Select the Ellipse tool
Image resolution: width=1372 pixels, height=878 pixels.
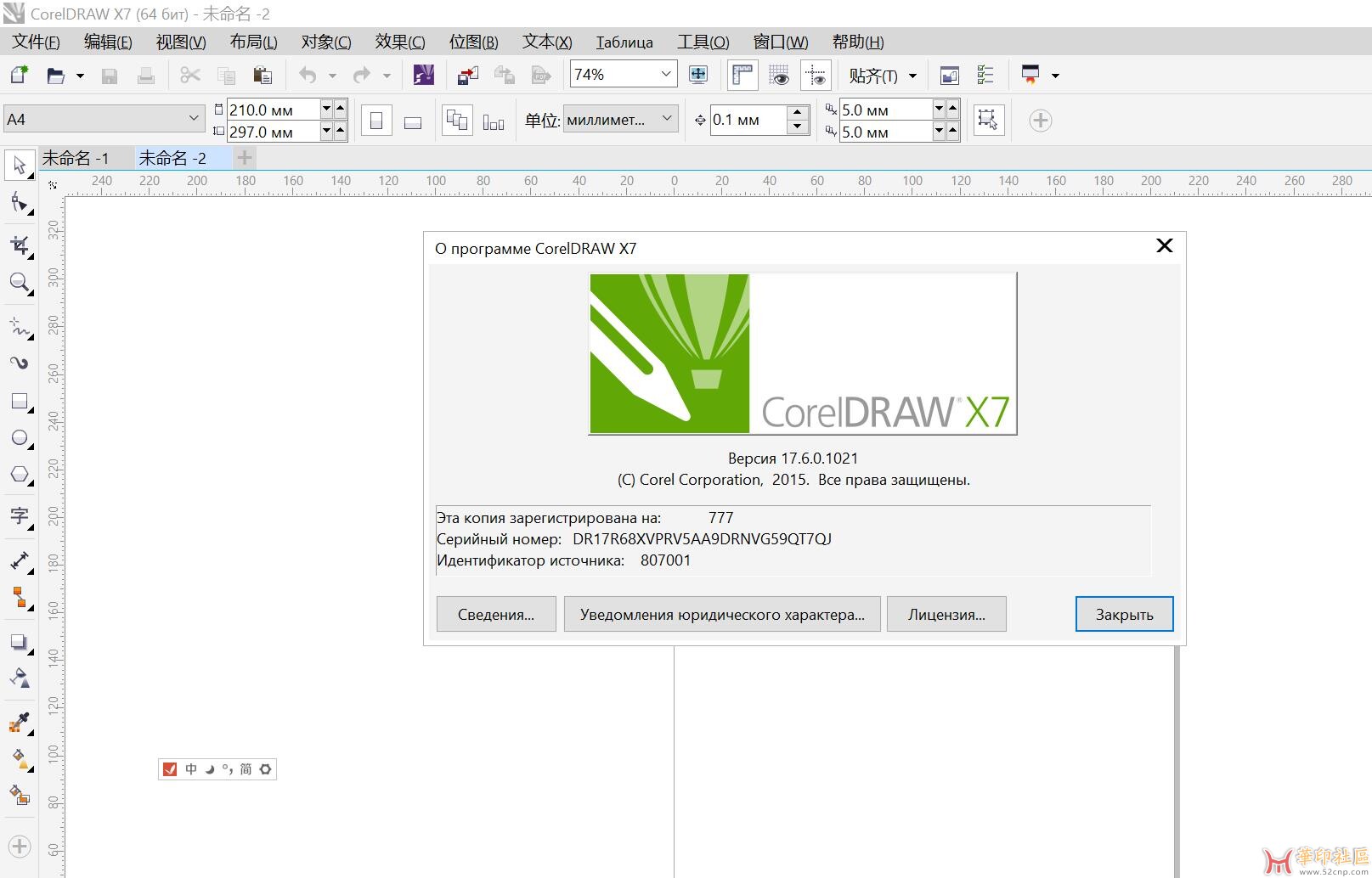pos(20,438)
